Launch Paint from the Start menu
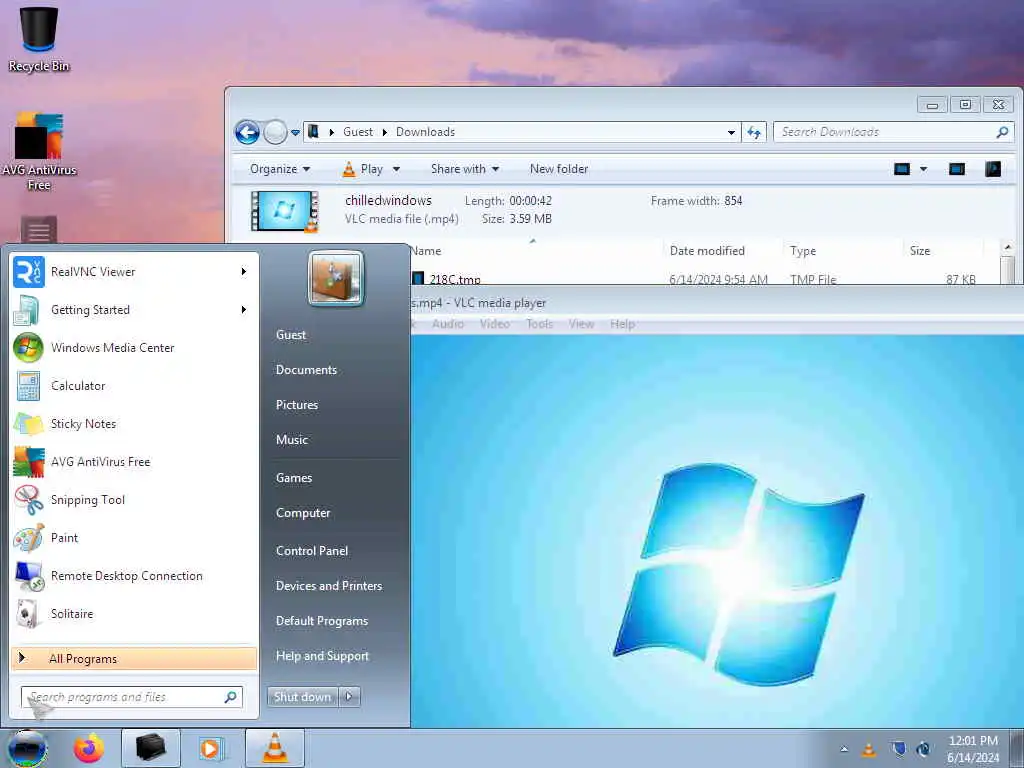The image size is (1024, 768). 134,537
